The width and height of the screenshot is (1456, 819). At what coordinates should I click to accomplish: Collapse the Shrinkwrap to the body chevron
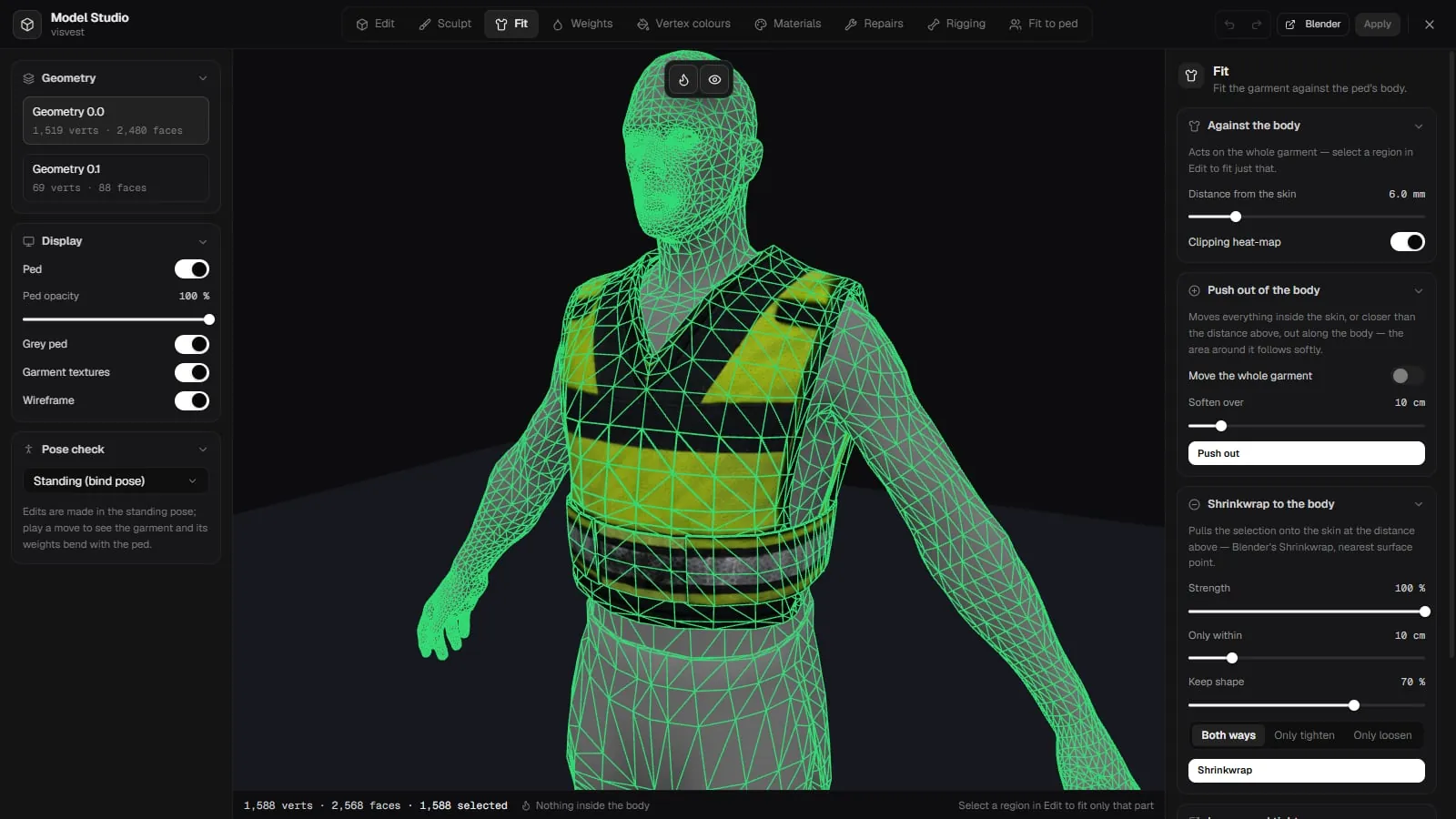click(1419, 504)
